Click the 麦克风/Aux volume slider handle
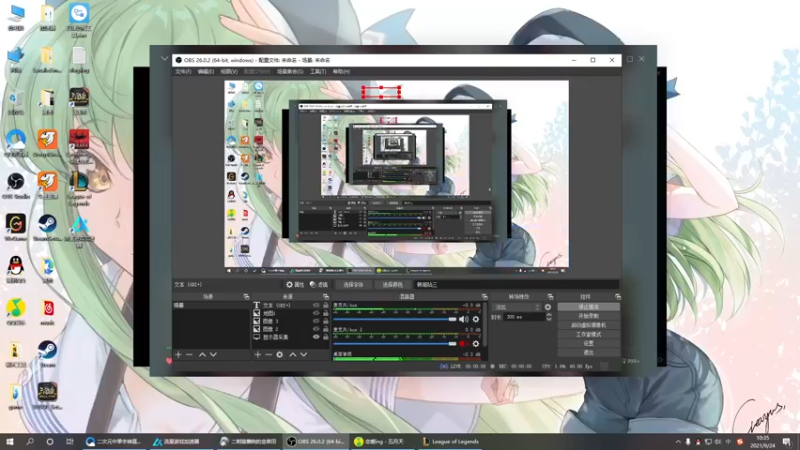The width and height of the screenshot is (800, 450). [x=452, y=319]
